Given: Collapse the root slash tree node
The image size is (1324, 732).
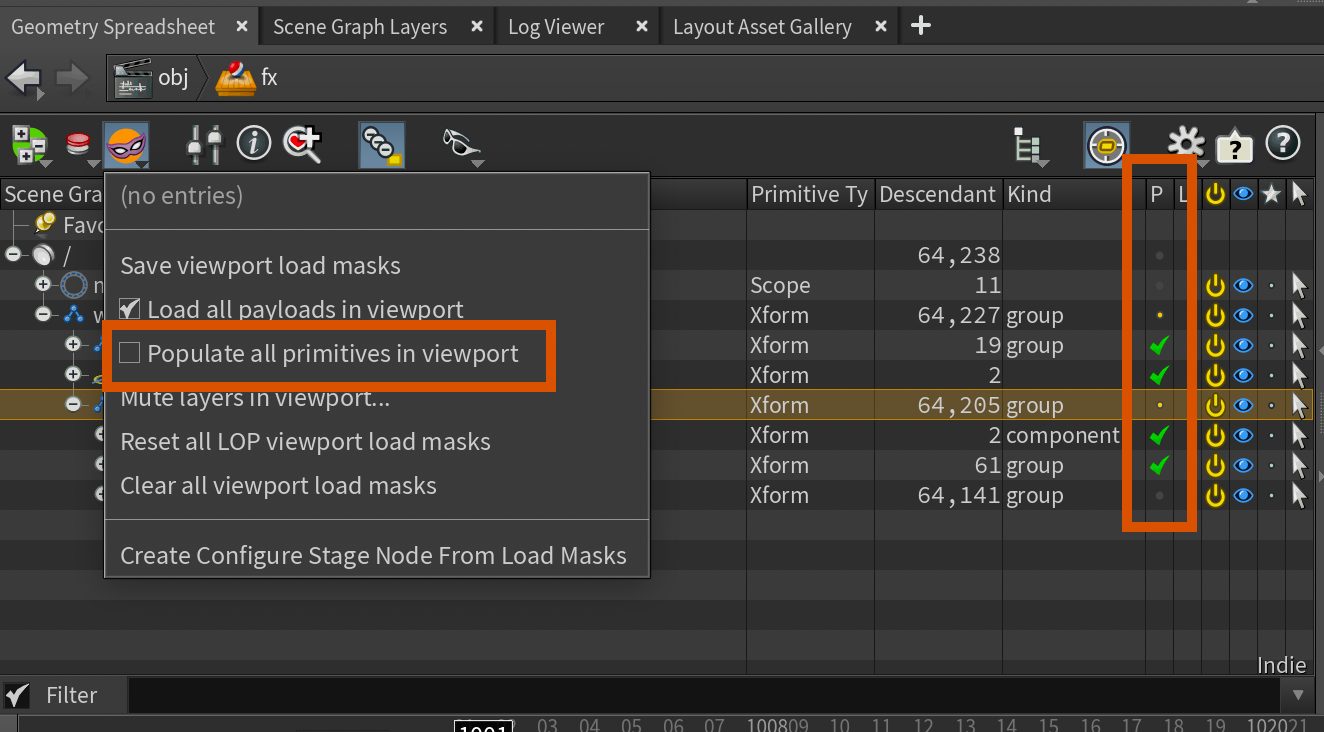Looking at the screenshot, I should 13,255.
